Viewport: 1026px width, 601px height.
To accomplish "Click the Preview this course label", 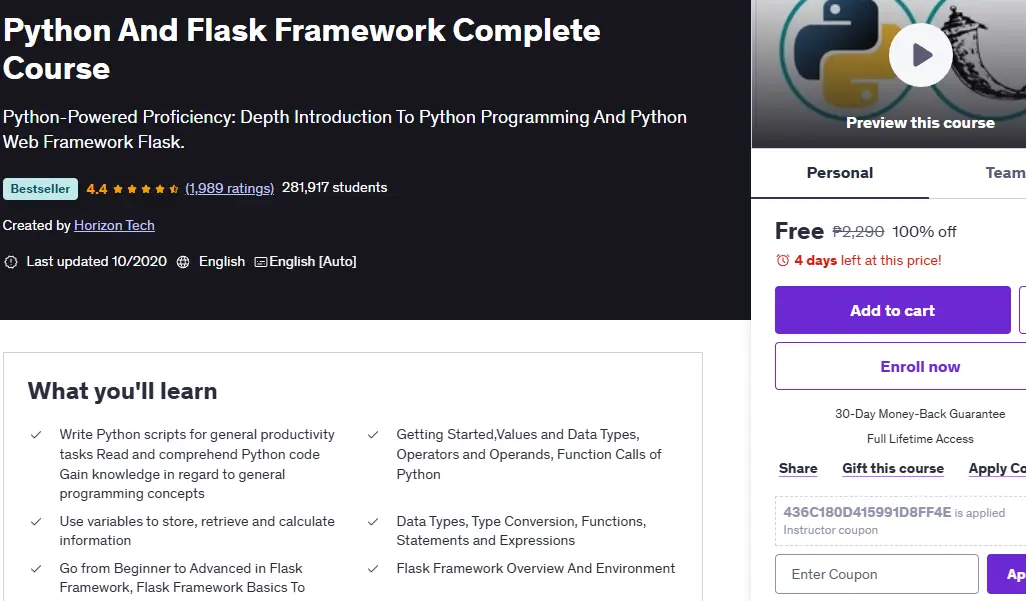I will tap(920, 123).
